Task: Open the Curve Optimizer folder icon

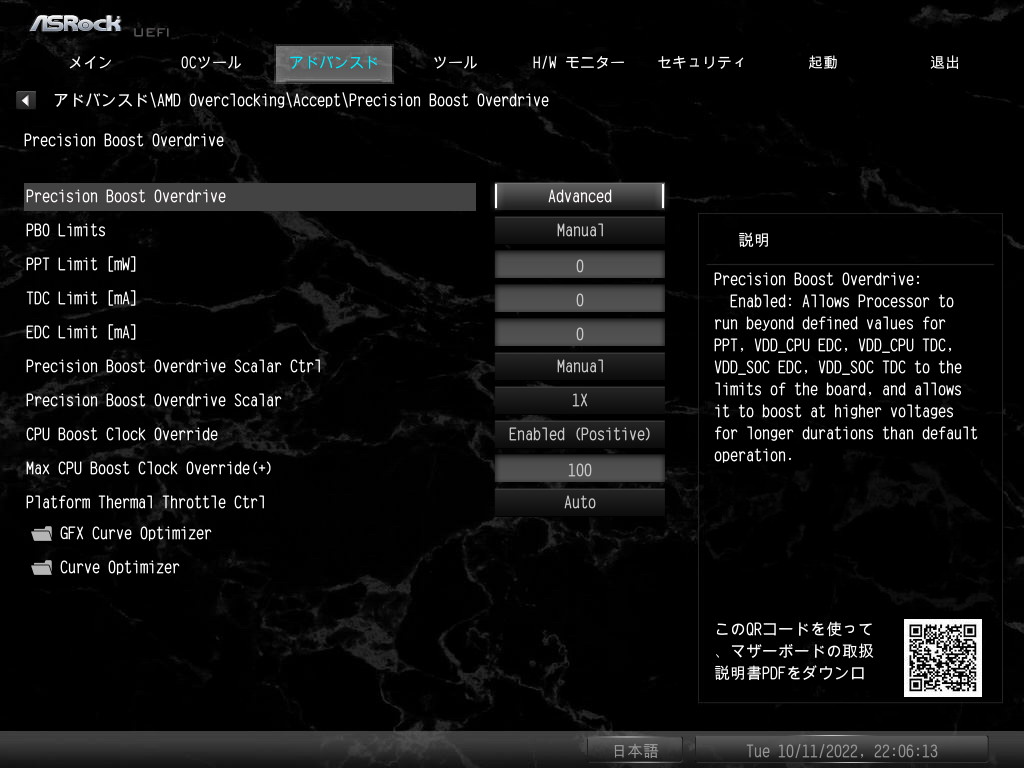Action: pos(42,568)
